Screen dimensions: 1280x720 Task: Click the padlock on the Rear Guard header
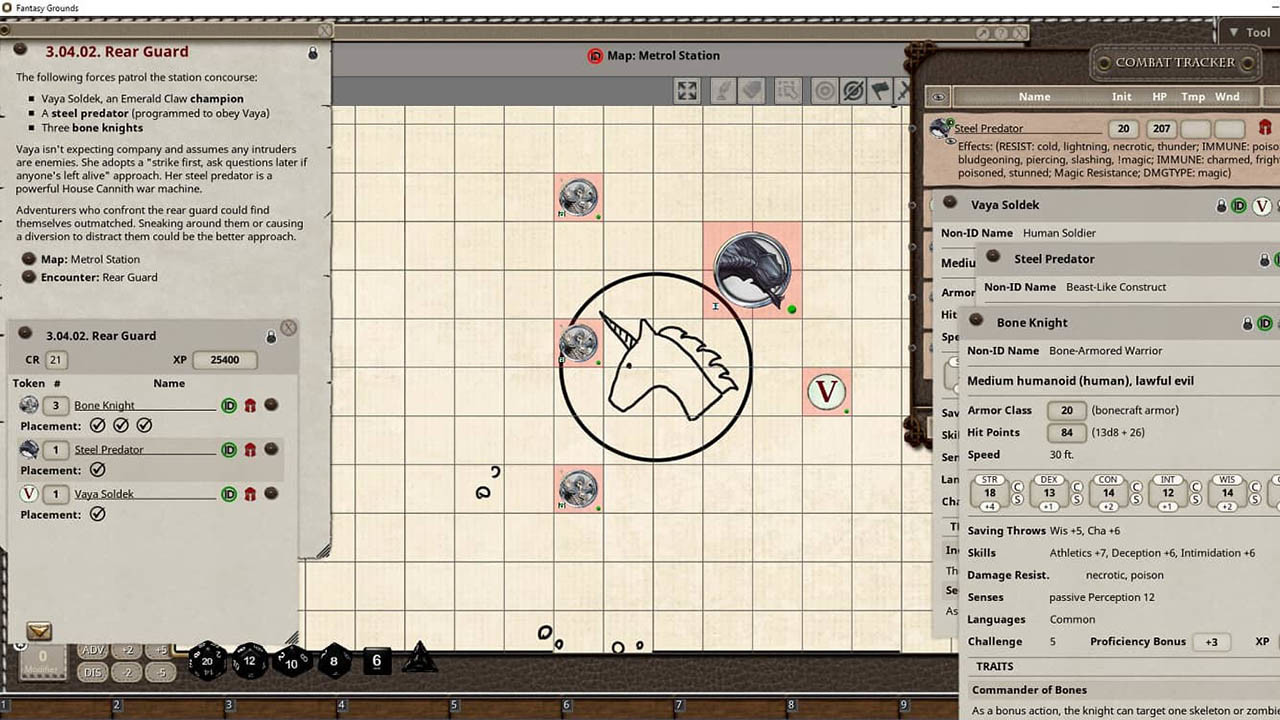pos(313,53)
